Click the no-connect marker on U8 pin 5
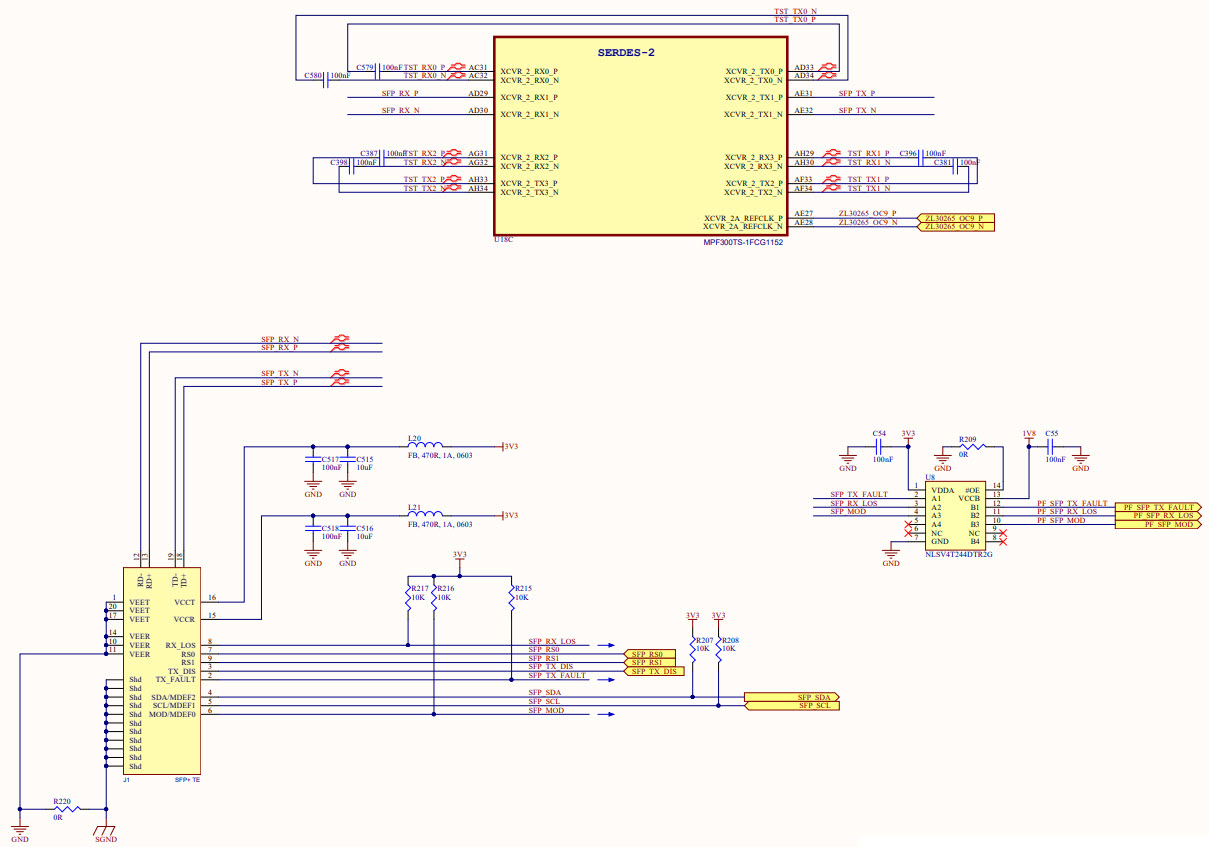This screenshot has height=847, width=1209. [908, 524]
